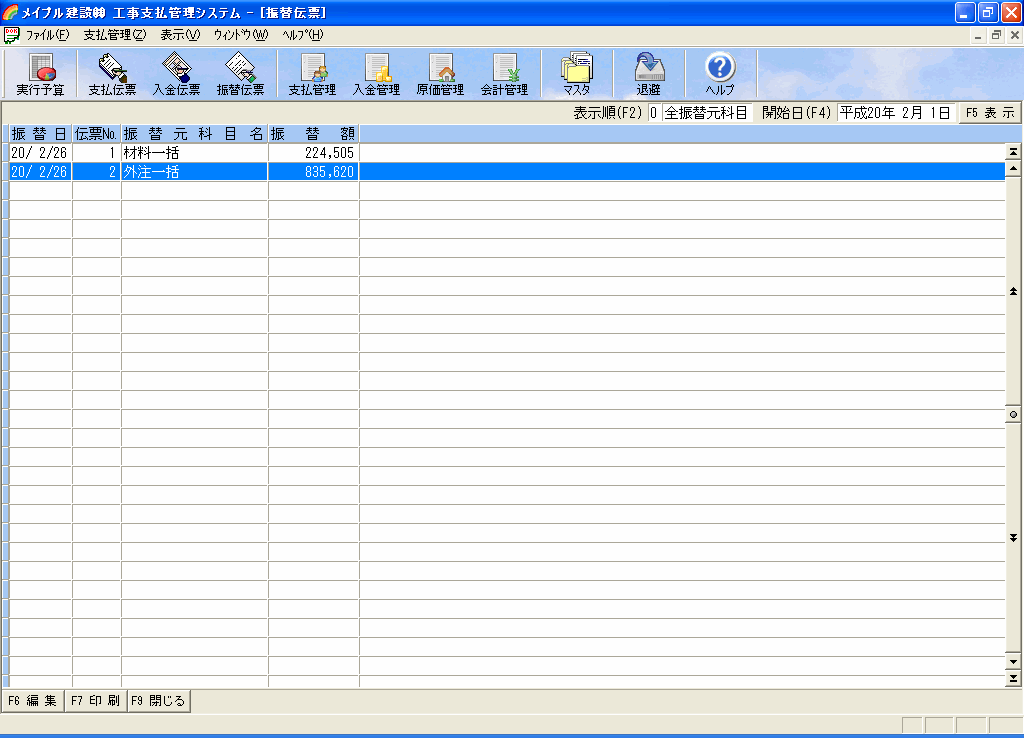Viewport: 1024px width, 738px height.
Task: Open 入金管理 from the toolbar
Action: coord(376,74)
